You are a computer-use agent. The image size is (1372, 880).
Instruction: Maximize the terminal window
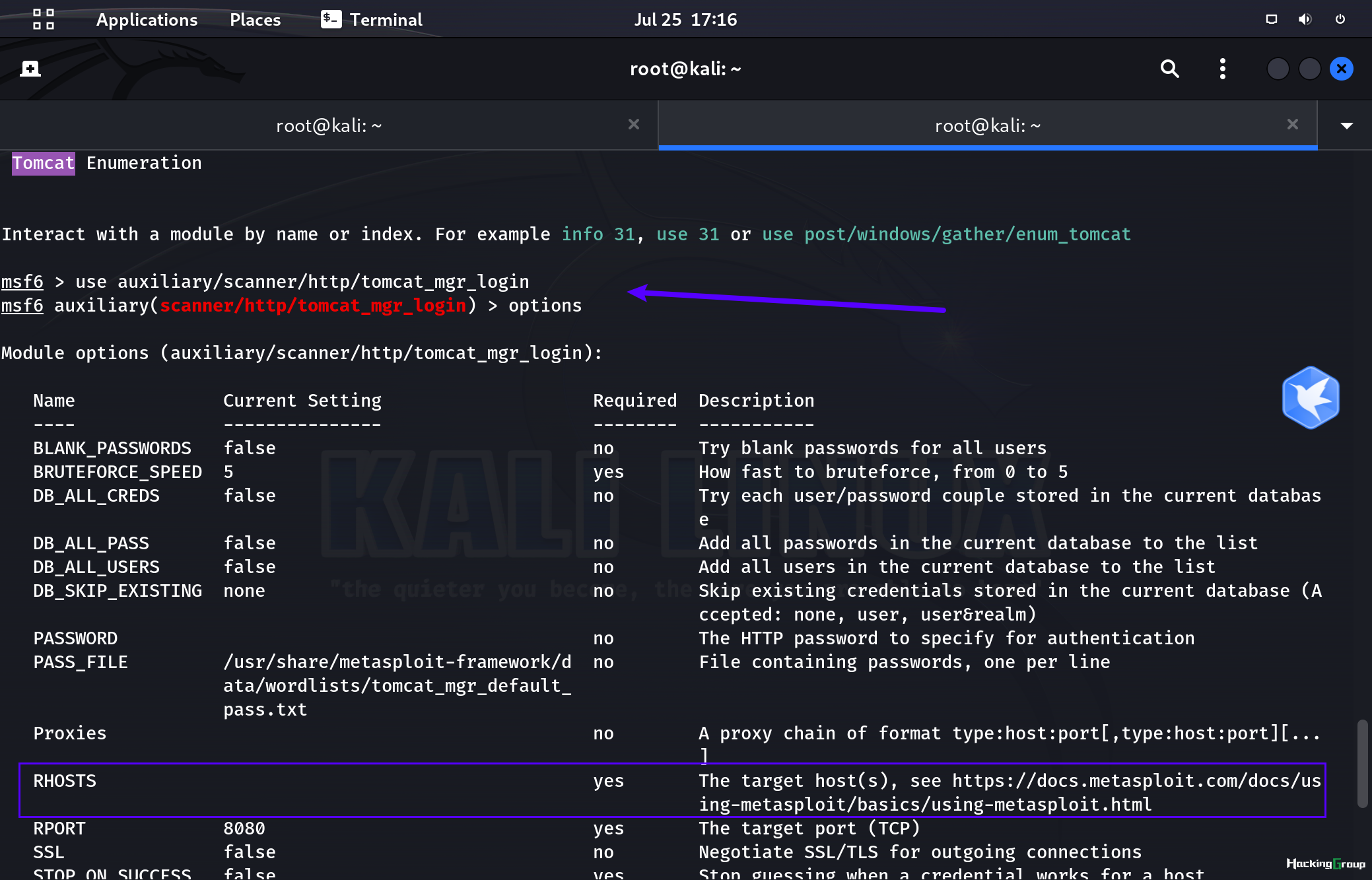[1310, 69]
